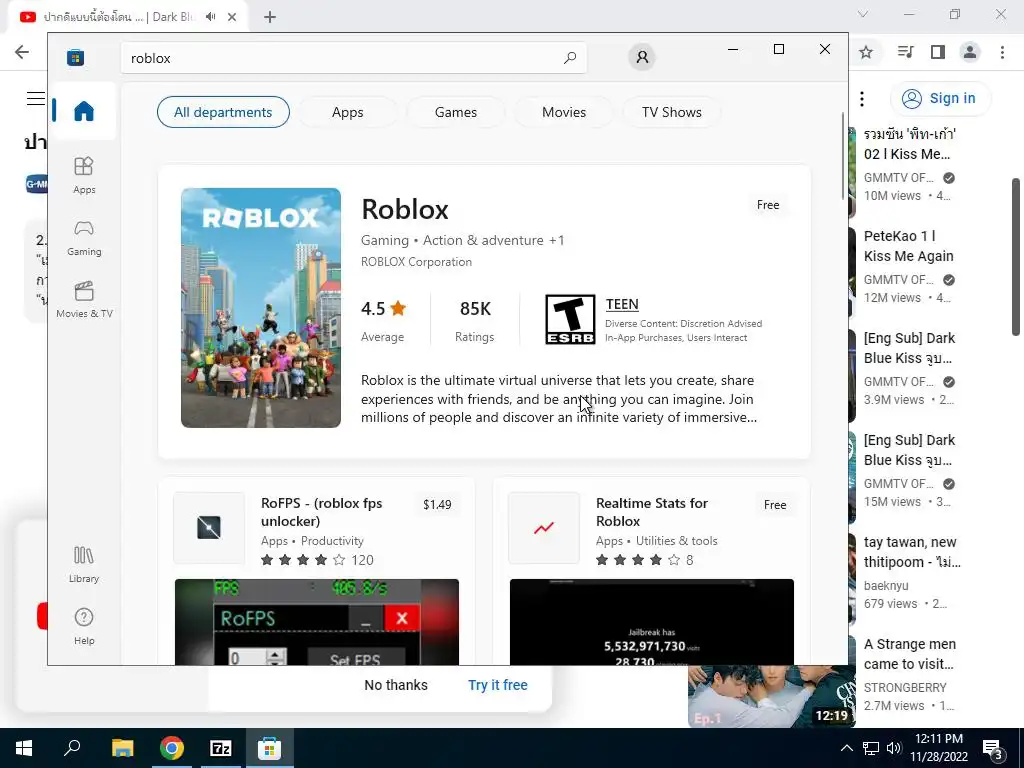Image resolution: width=1024 pixels, height=768 pixels.
Task: Open the notification center icon
Action: (993, 749)
